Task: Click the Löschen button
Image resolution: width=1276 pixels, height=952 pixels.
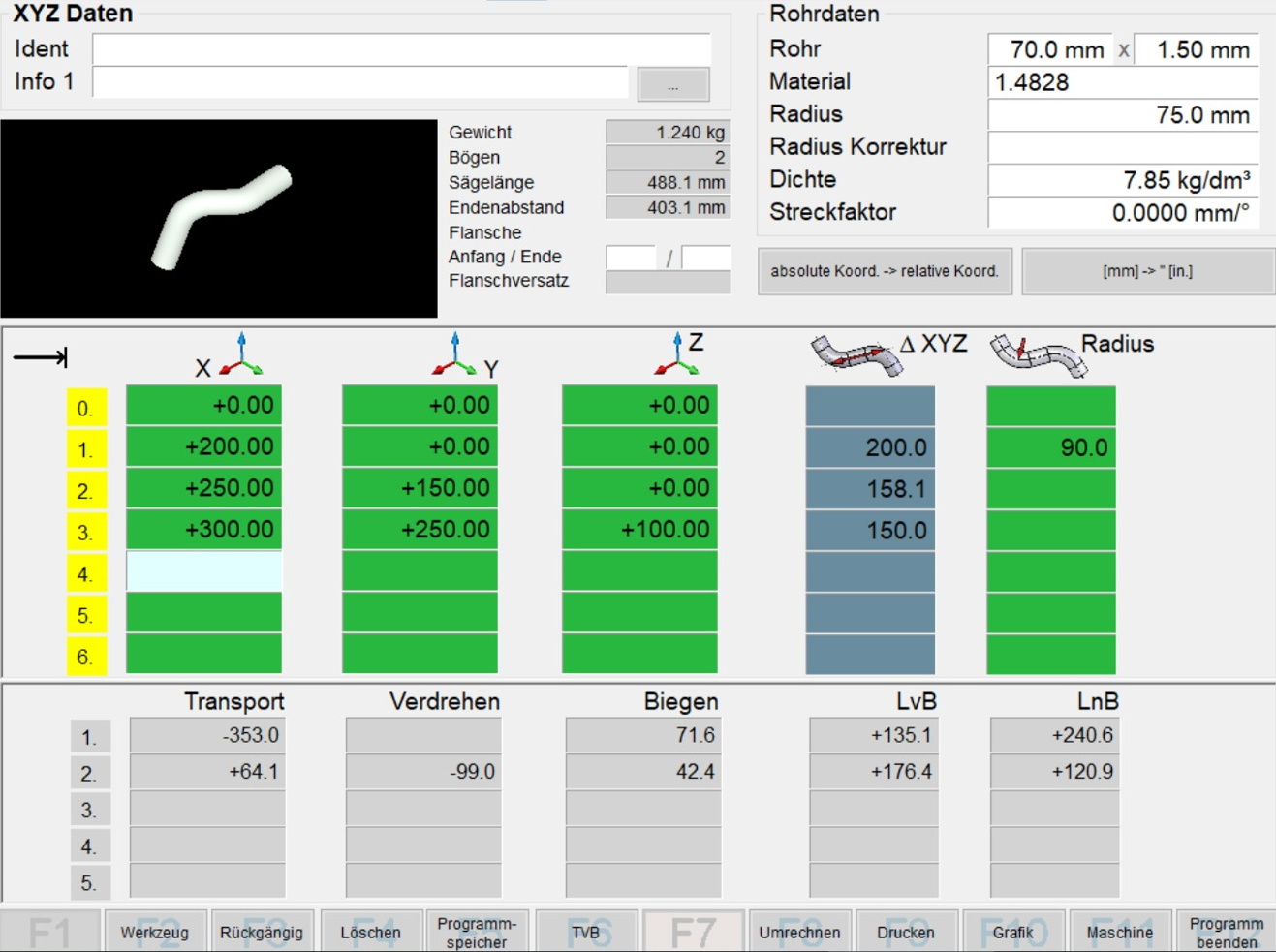Action: point(370,933)
